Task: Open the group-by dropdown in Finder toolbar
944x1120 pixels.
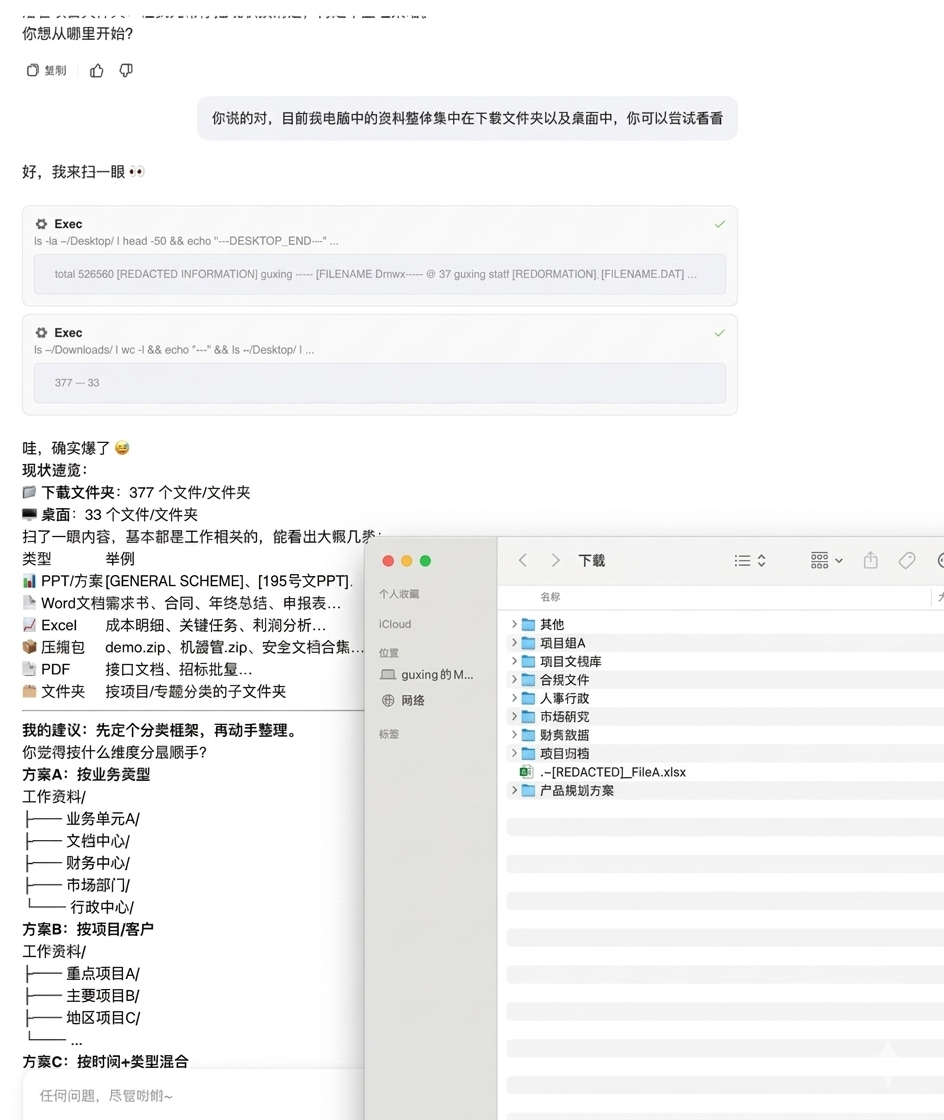Action: (x=826, y=561)
